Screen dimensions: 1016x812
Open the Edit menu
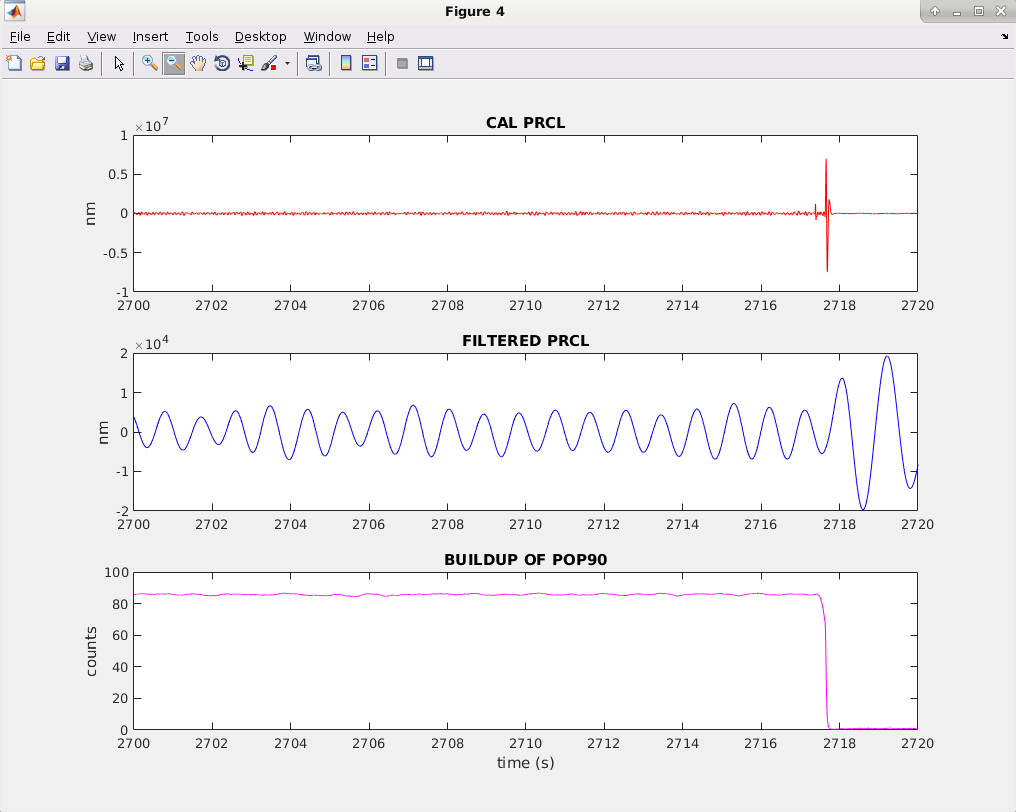pos(58,37)
